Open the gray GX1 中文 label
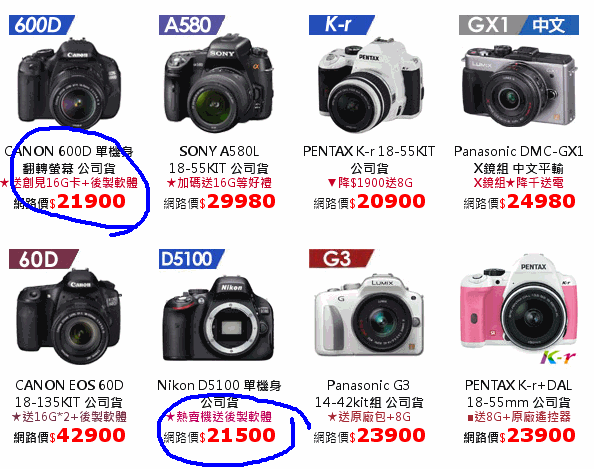The width and height of the screenshot is (594, 469). point(519,25)
